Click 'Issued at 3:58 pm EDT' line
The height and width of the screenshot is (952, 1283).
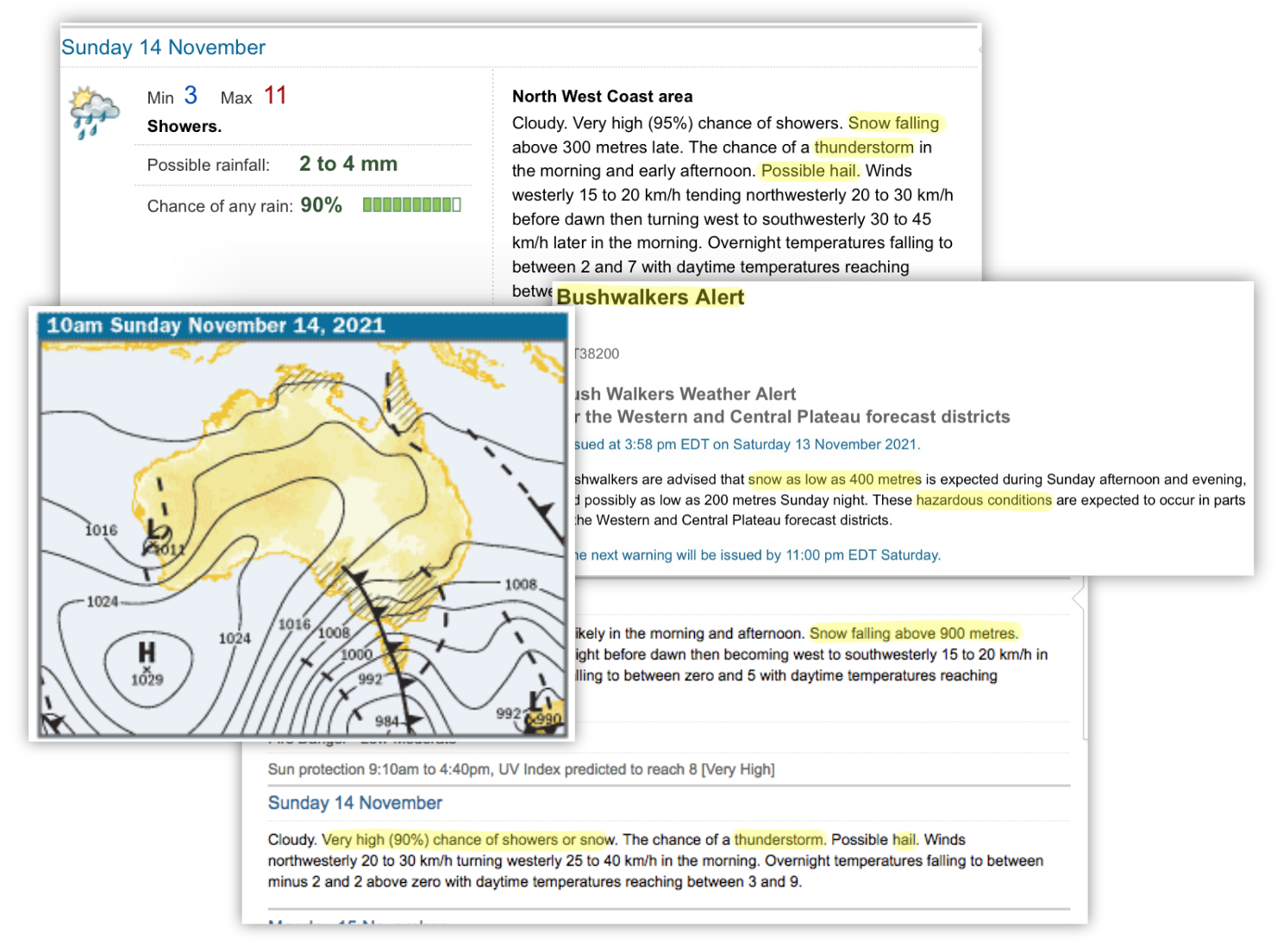pyautogui.click(x=747, y=445)
